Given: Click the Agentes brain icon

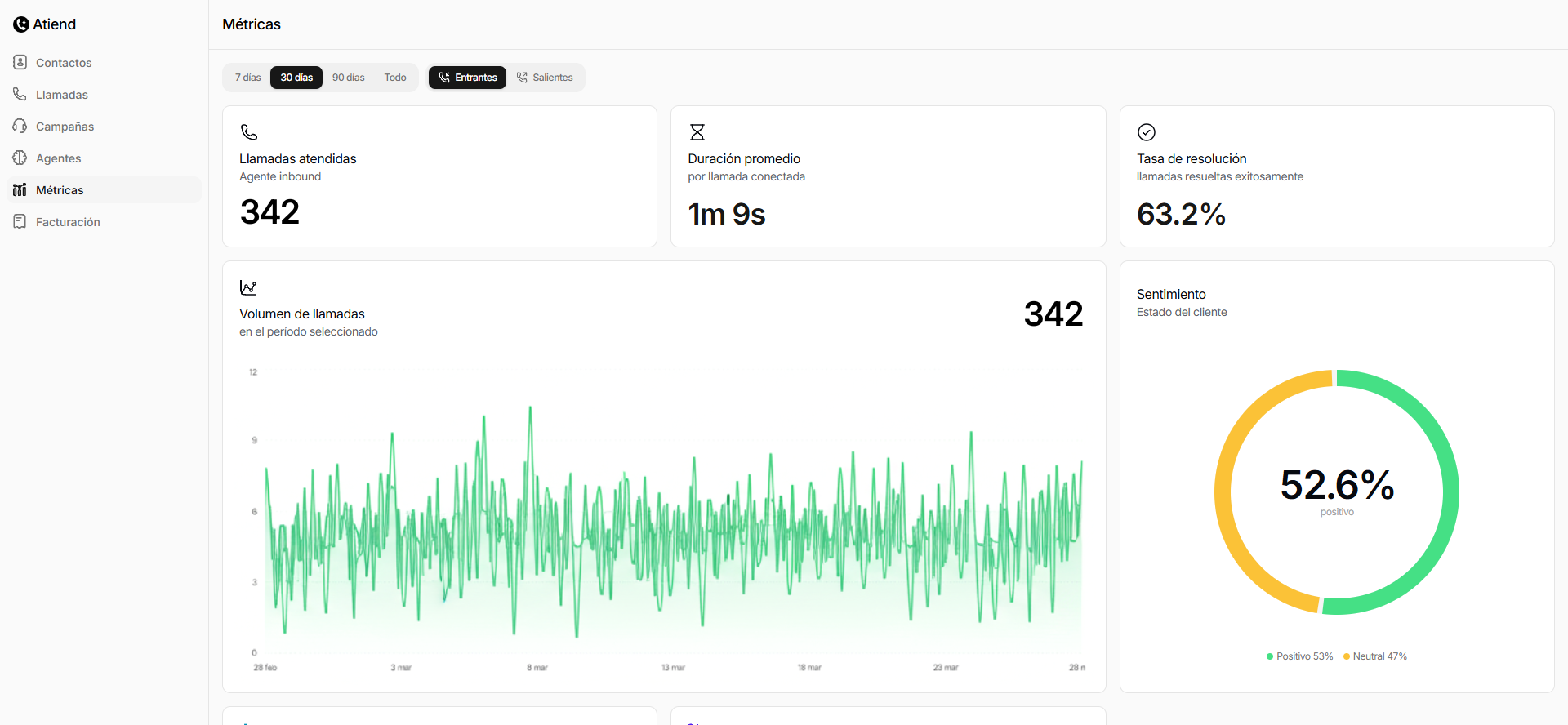Looking at the screenshot, I should (20, 158).
